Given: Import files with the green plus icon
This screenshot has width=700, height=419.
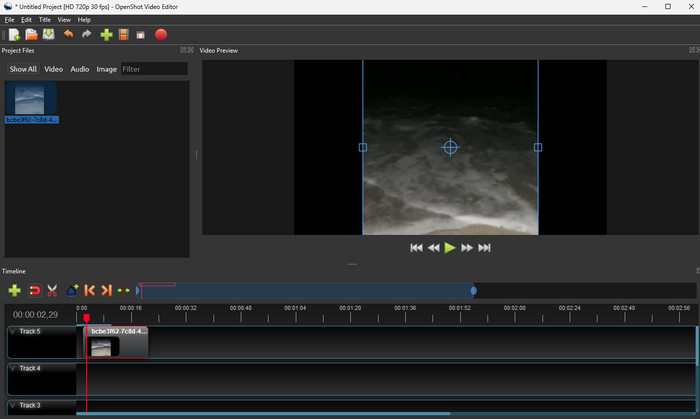Looking at the screenshot, I should [106, 35].
